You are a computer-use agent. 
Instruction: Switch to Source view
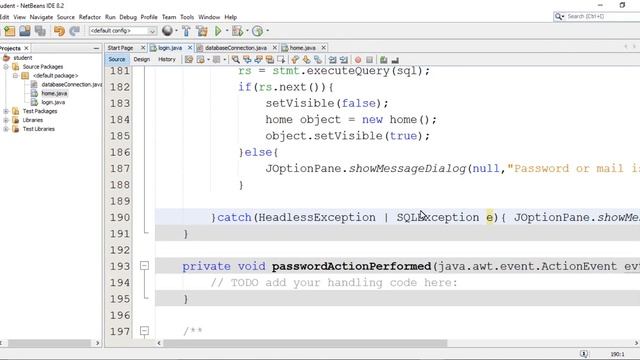tap(117, 60)
